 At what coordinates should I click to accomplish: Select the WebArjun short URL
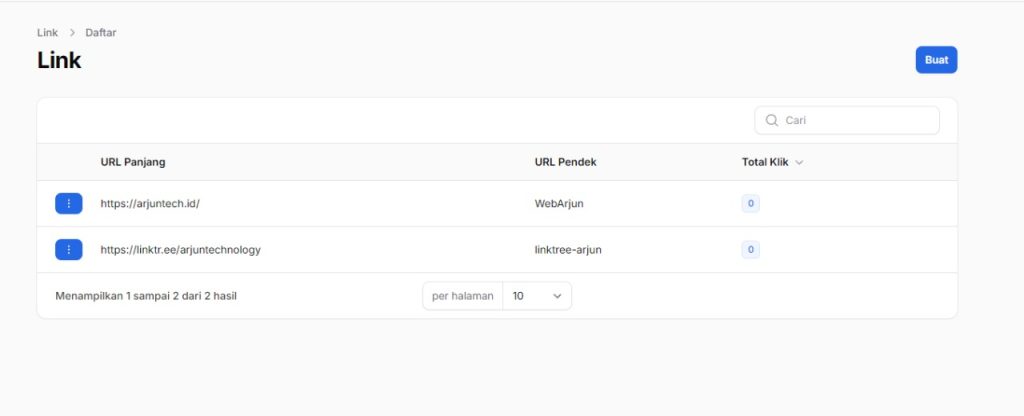[559, 203]
